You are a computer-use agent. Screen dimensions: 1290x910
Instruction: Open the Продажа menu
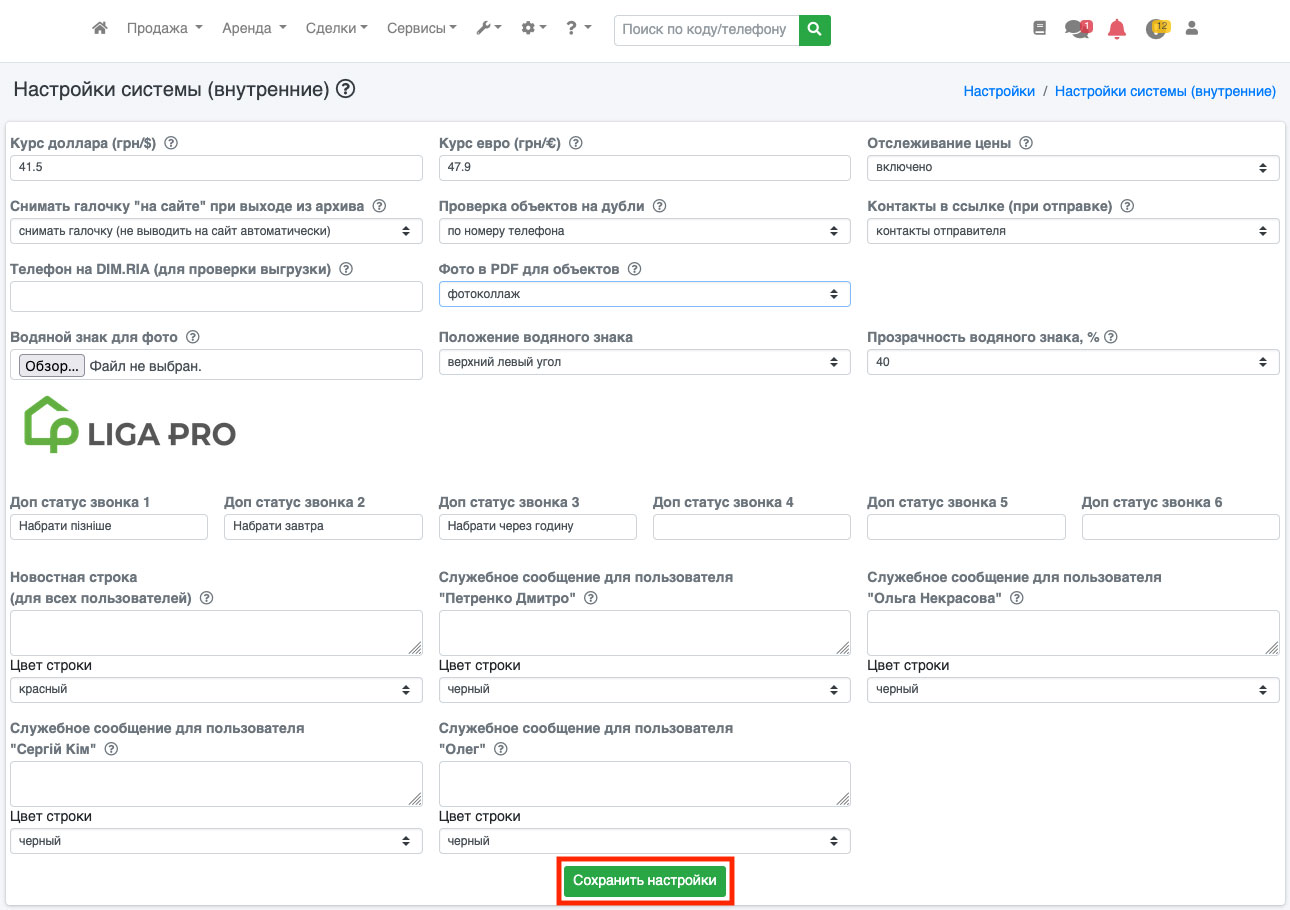click(x=164, y=29)
